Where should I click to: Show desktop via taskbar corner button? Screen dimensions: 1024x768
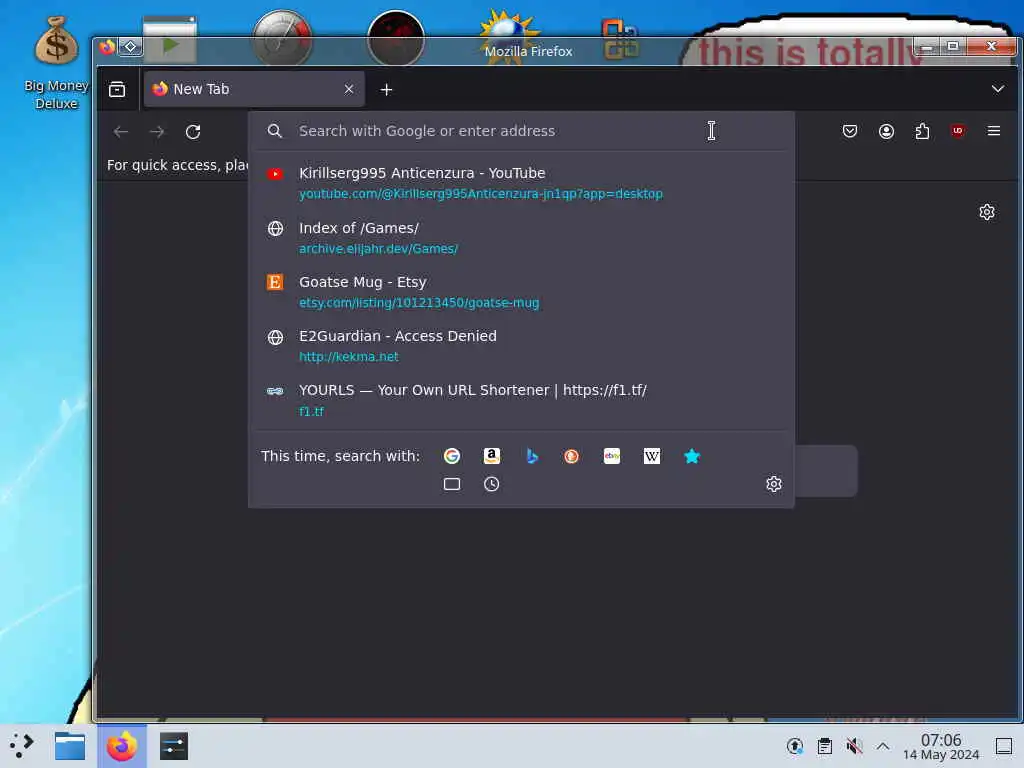pyautogui.click(x=1004, y=746)
